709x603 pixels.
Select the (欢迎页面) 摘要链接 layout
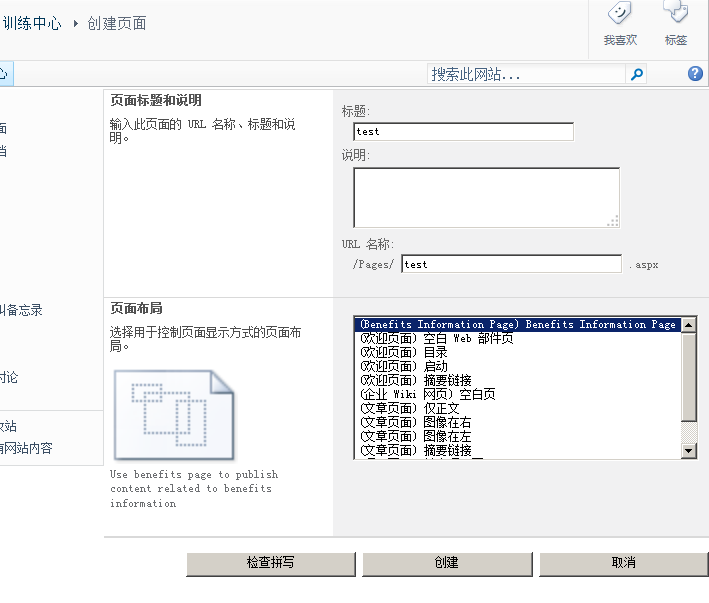tap(517, 381)
